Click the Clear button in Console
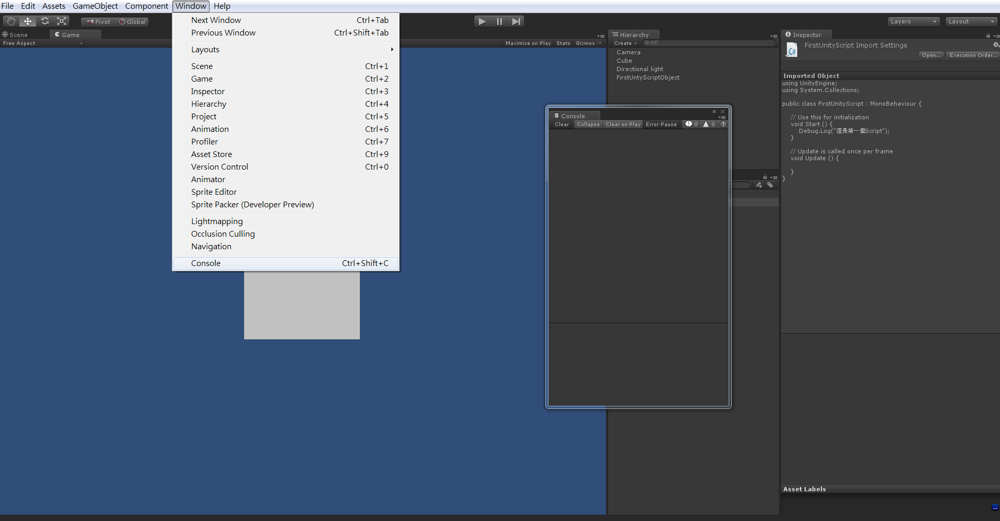This screenshot has height=521, width=1000. coord(562,124)
